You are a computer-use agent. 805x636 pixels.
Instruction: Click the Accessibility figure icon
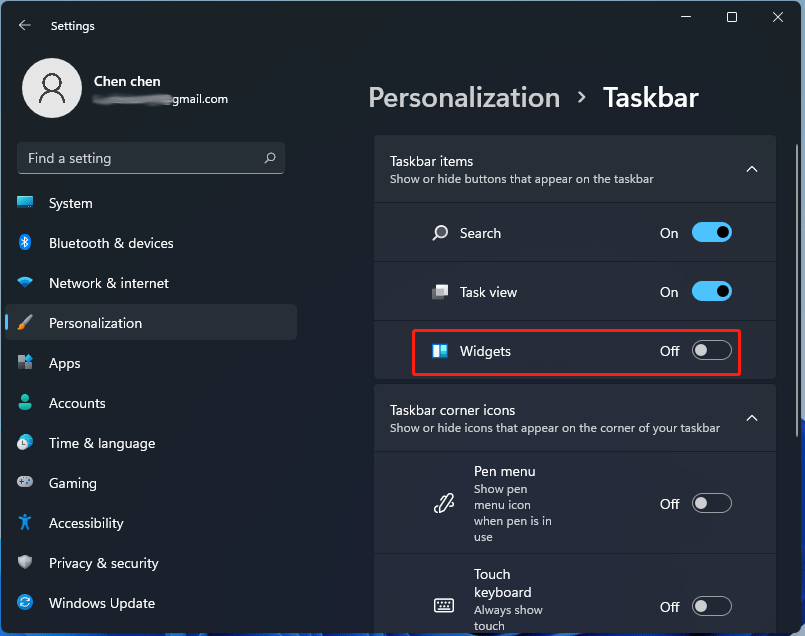point(25,522)
